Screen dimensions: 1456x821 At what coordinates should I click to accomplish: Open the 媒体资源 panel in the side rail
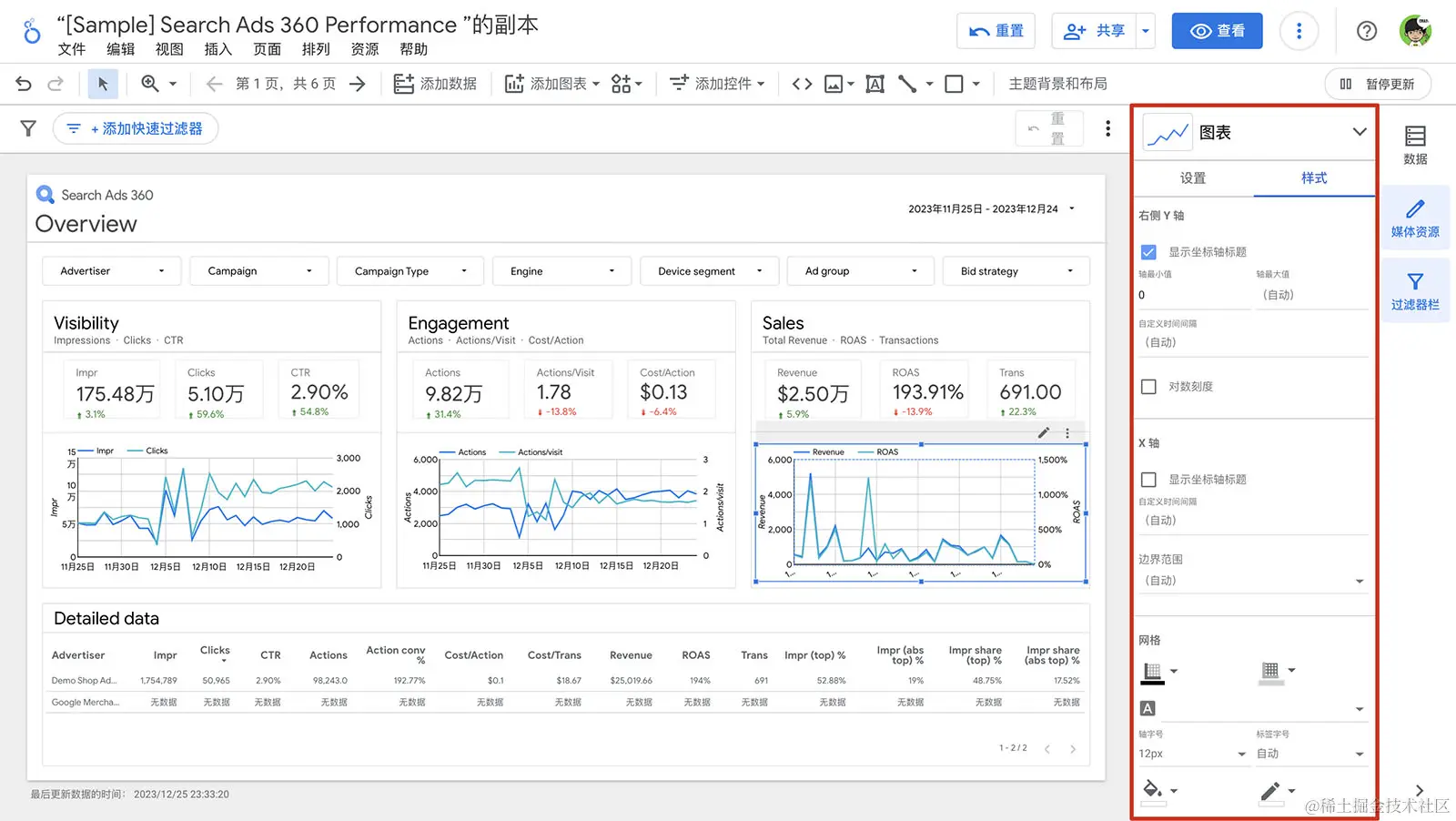click(1415, 218)
